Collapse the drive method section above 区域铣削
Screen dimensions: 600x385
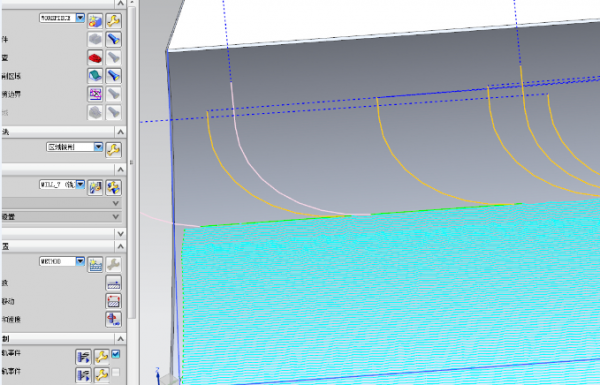[121, 132]
